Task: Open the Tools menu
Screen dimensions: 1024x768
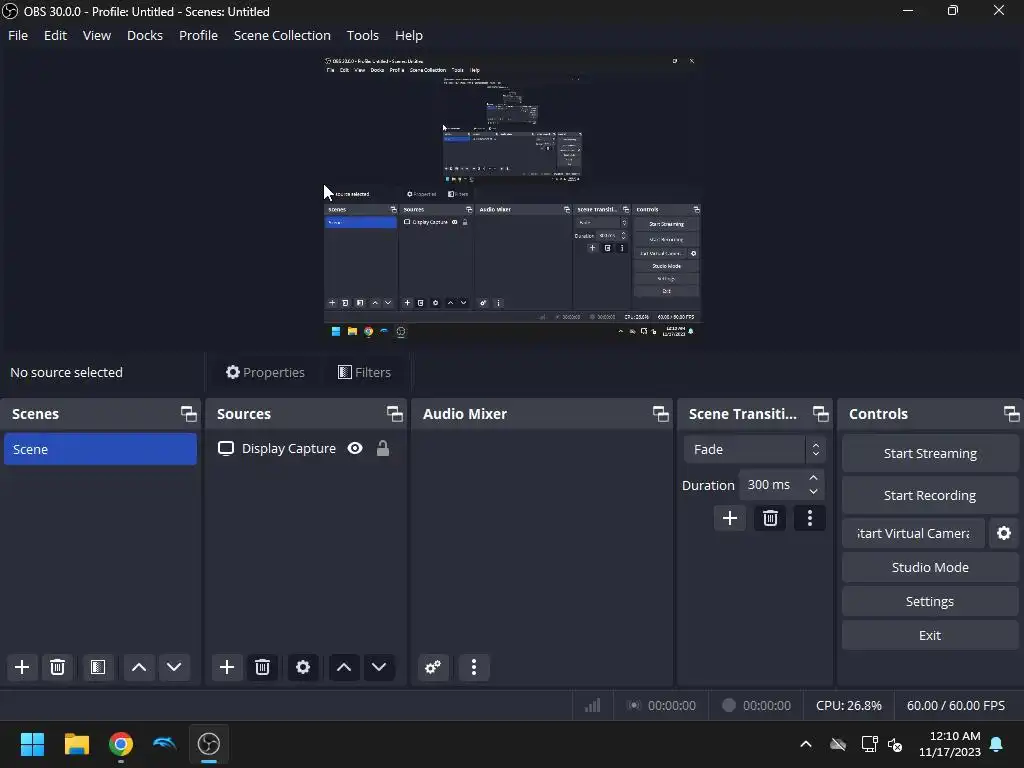Action: [x=362, y=35]
